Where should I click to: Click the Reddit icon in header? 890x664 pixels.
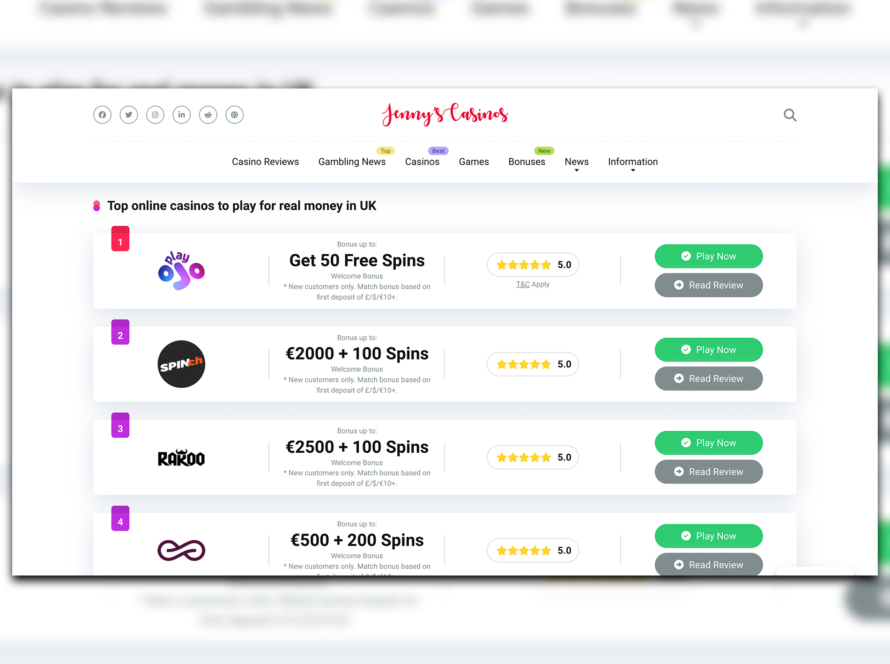click(208, 115)
